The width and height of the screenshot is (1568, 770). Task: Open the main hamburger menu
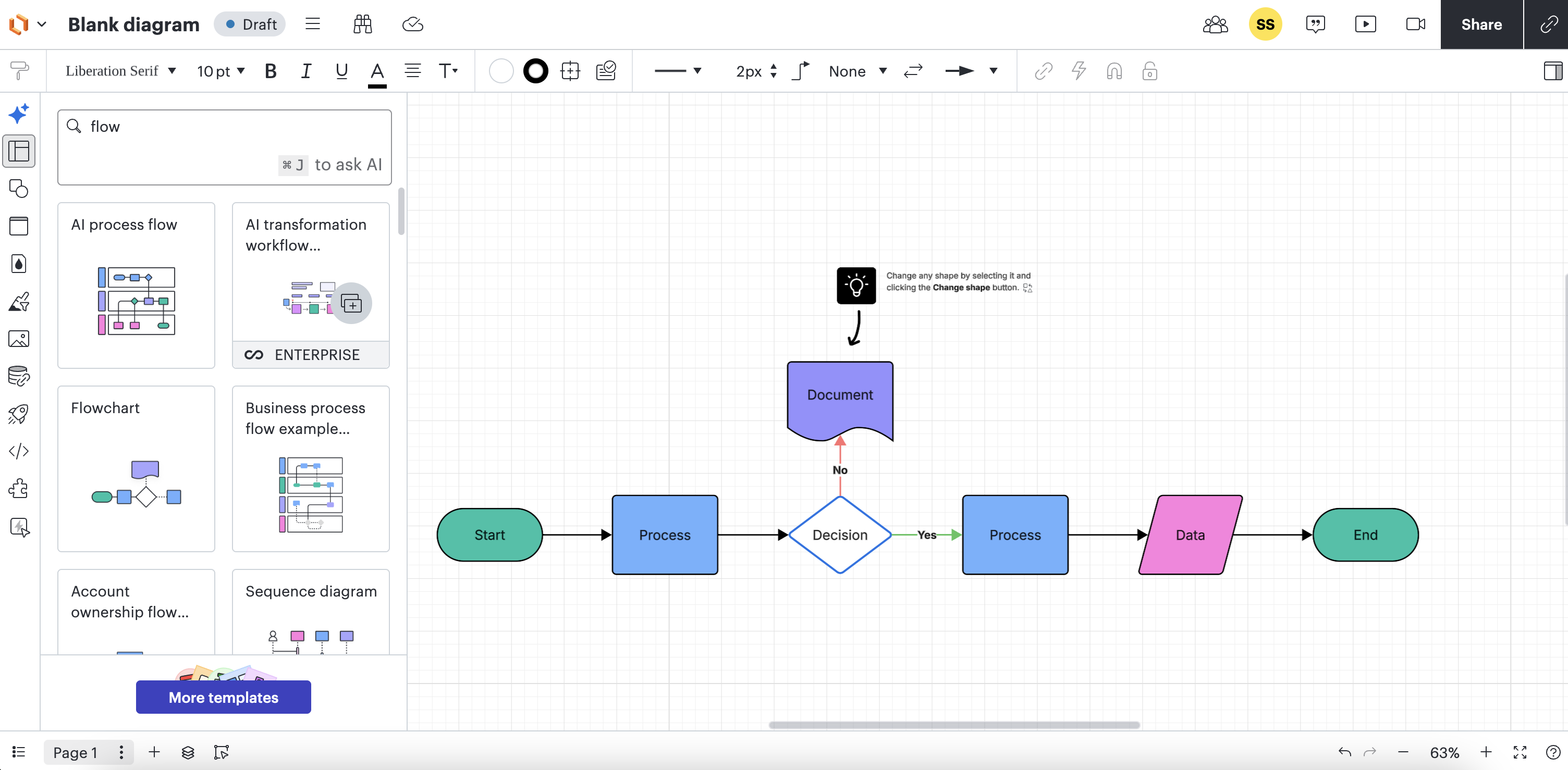coord(313,24)
